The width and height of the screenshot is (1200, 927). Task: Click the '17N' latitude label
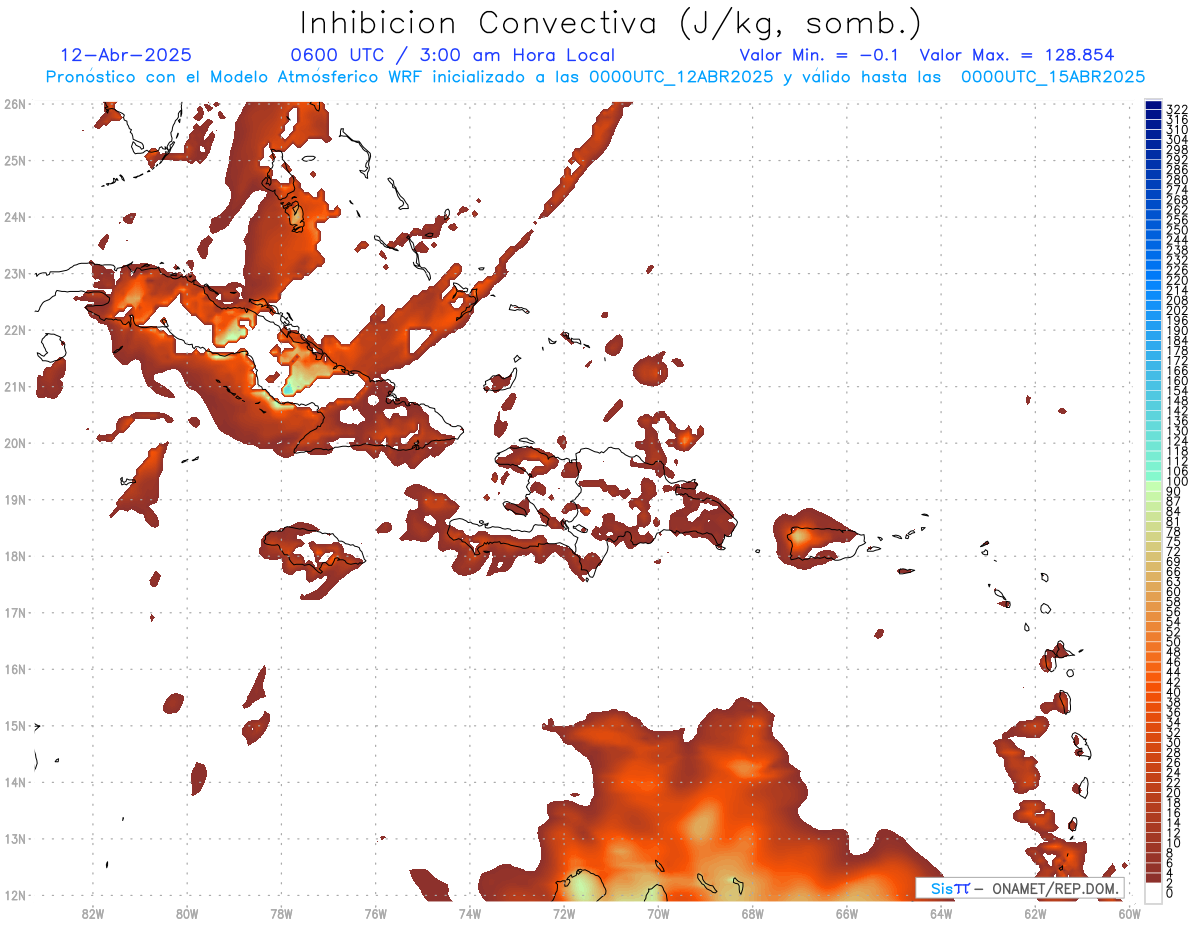pyautogui.click(x=15, y=612)
